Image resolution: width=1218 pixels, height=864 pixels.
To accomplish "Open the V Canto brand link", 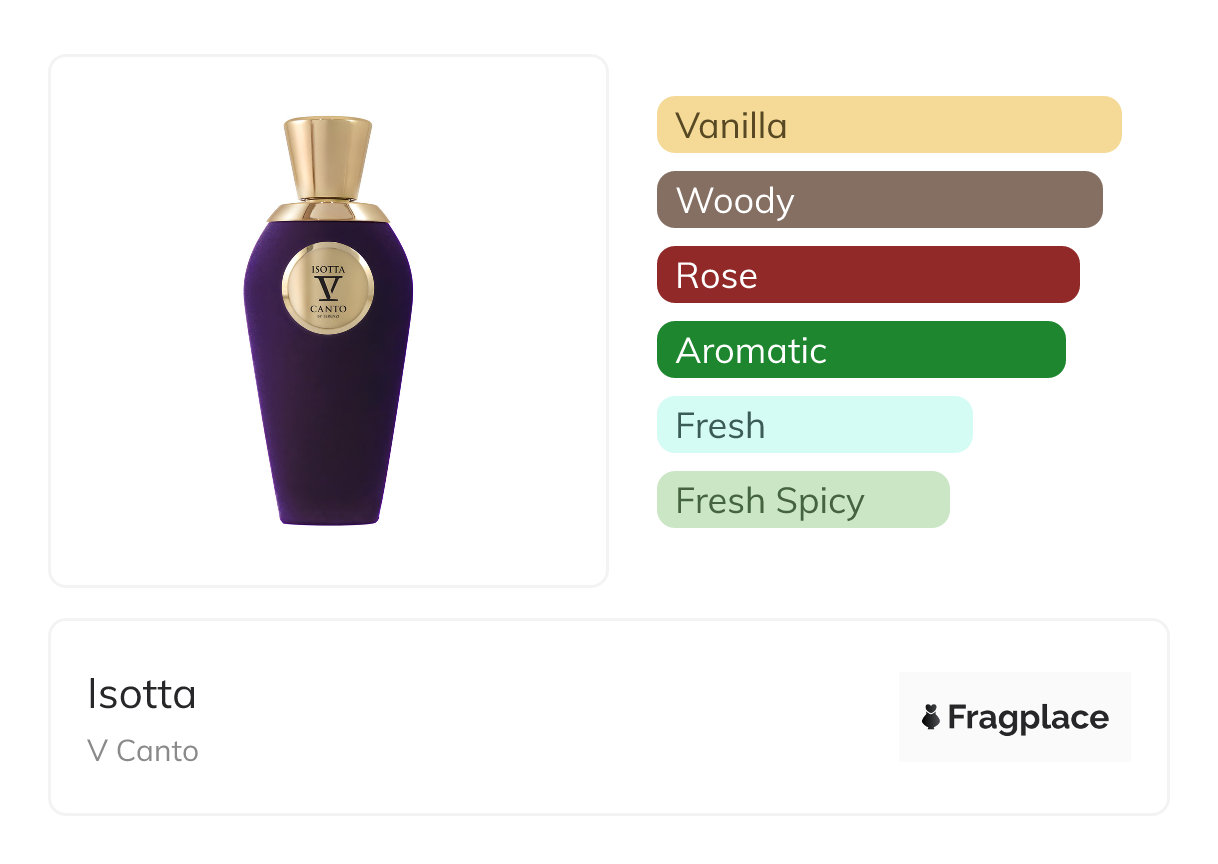I will (x=143, y=751).
